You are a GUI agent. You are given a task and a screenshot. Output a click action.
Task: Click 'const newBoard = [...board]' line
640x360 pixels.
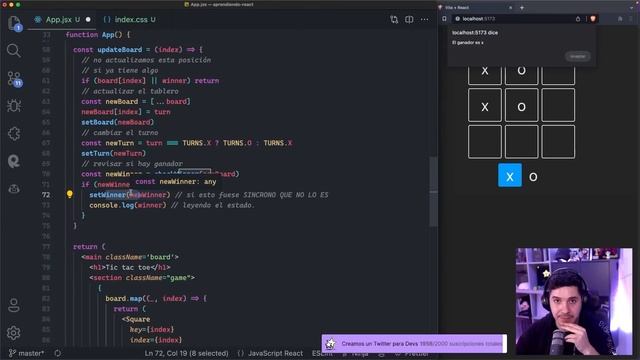[136, 101]
